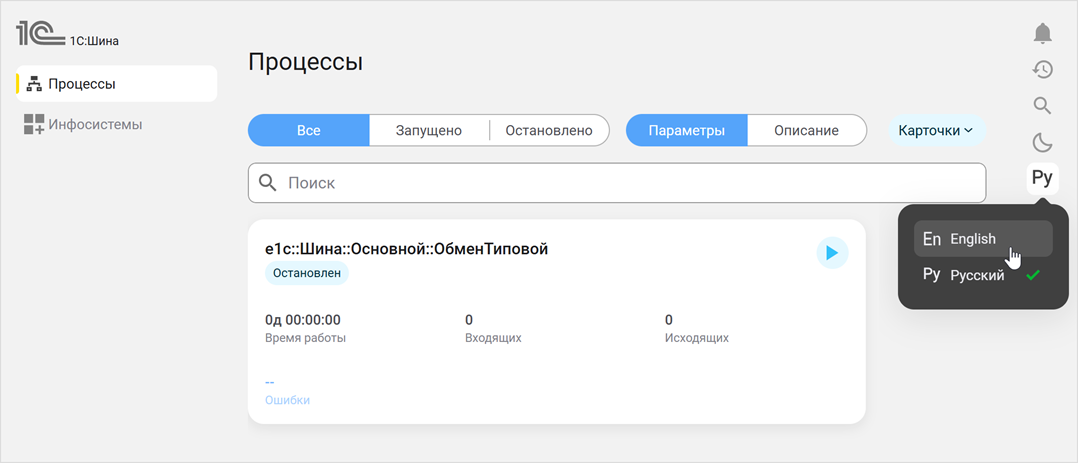The image size is (1078, 463).
Task: Click the Ошибки link on card
Action: click(287, 400)
